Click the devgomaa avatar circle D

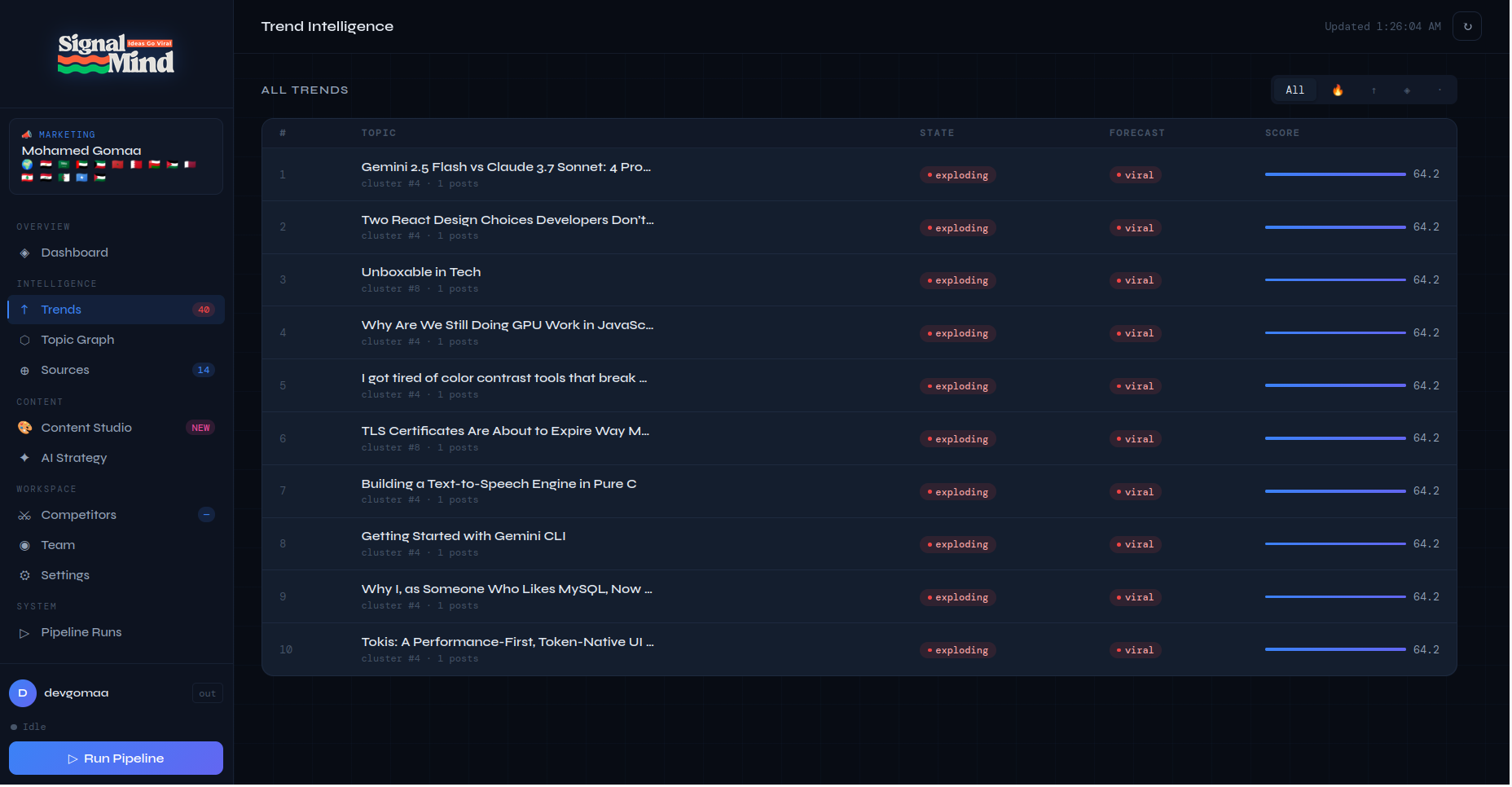(x=23, y=693)
